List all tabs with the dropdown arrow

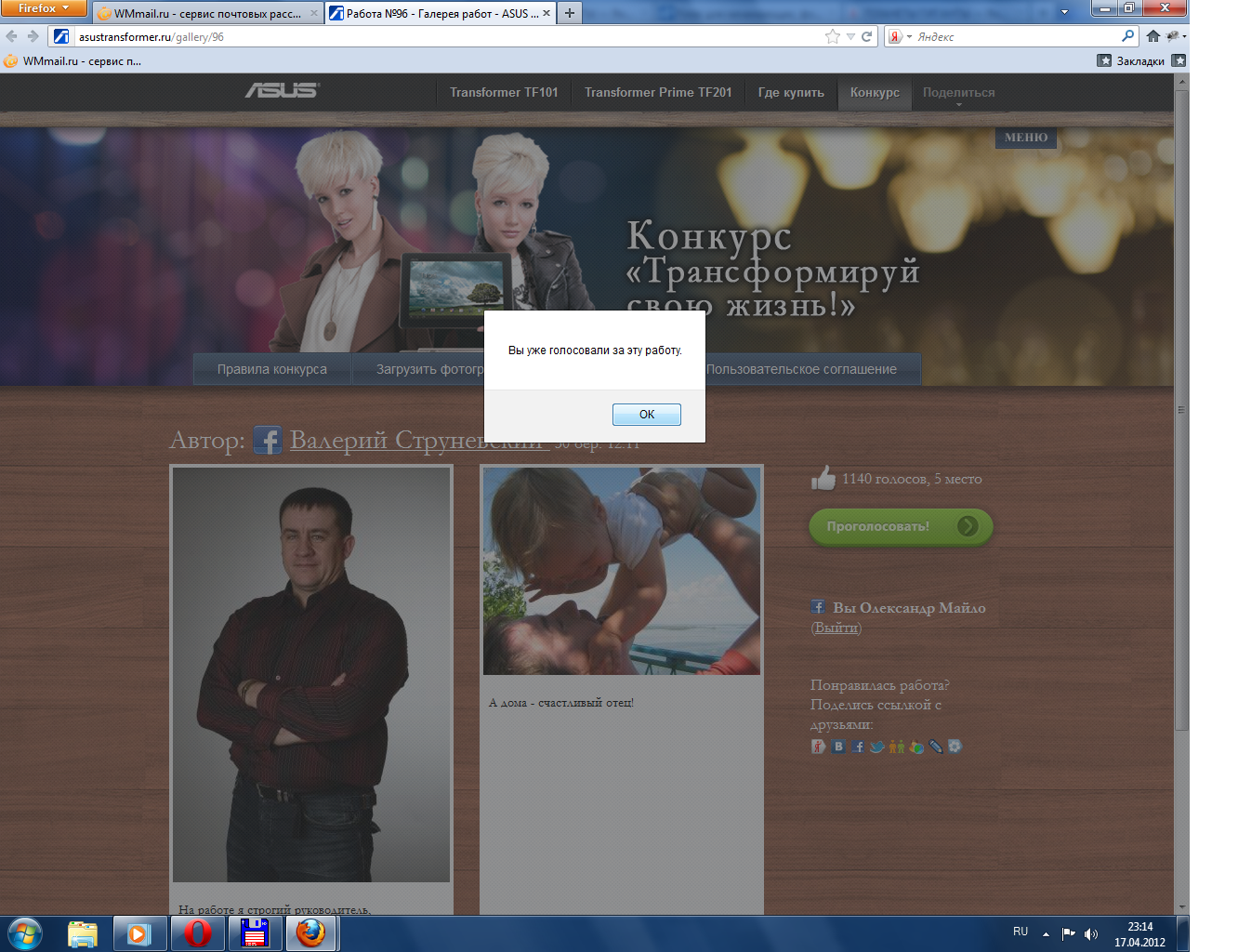coord(1064,12)
